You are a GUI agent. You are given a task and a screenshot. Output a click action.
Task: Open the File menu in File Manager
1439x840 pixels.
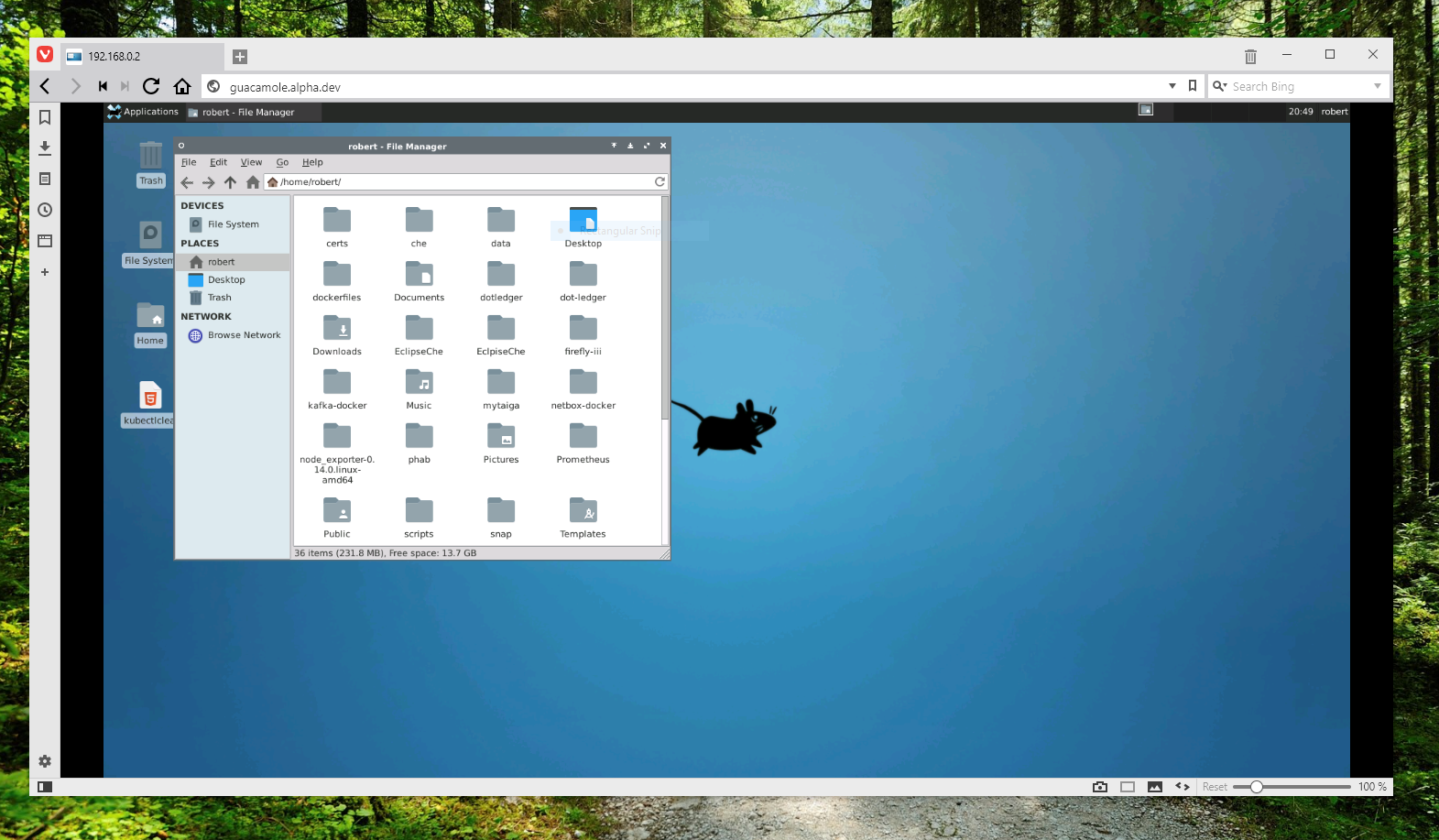(189, 162)
